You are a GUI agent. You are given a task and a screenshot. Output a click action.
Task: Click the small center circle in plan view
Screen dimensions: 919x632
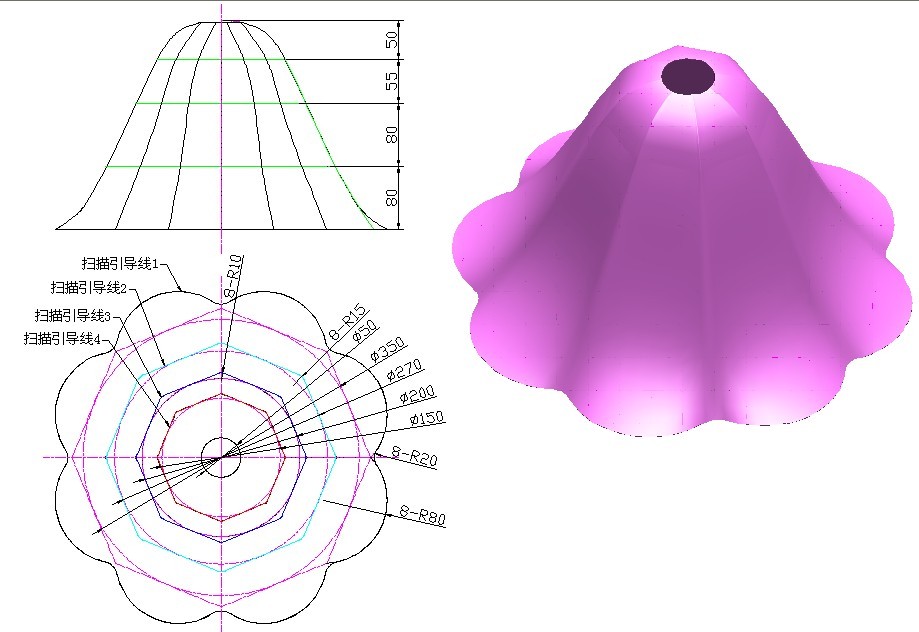click(221, 457)
